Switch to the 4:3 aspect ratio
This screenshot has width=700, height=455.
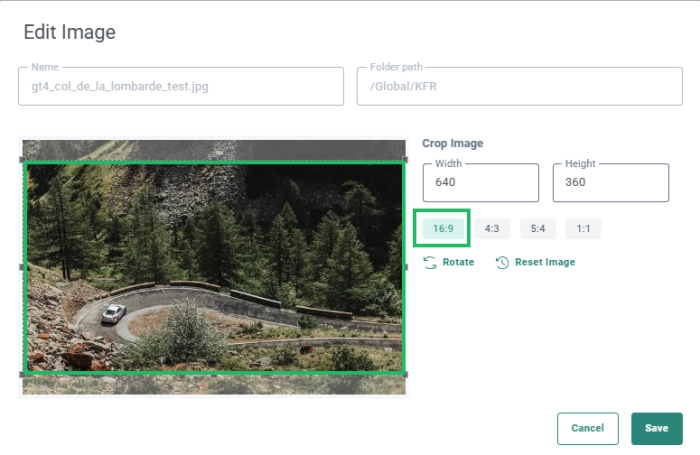[x=492, y=229]
